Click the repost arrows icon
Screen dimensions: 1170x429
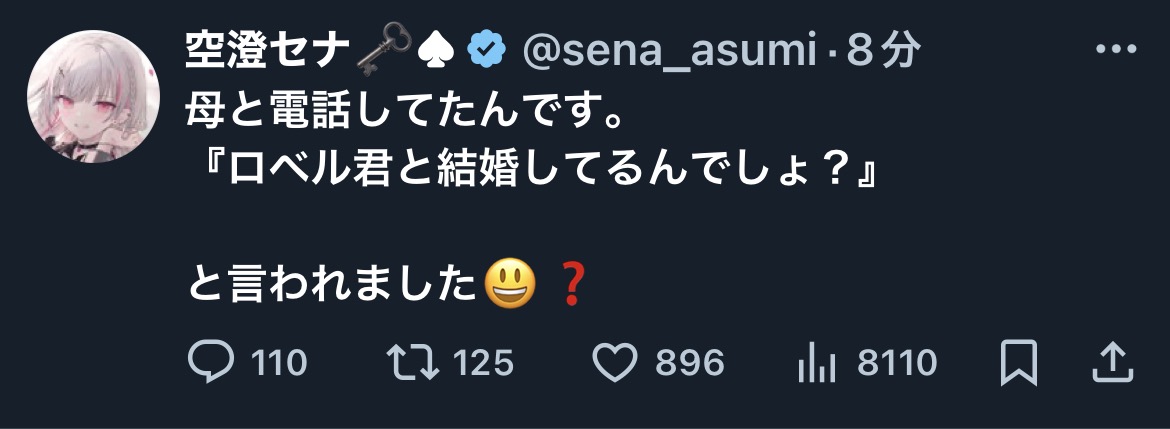414,362
